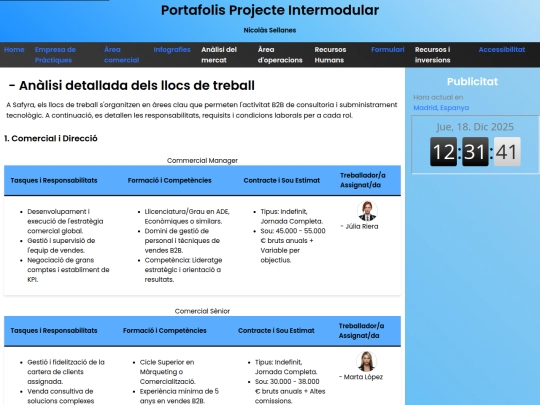The image size is (540, 405).
Task: Click the author name Nicolàs Sellanes
Action: [x=270, y=30]
